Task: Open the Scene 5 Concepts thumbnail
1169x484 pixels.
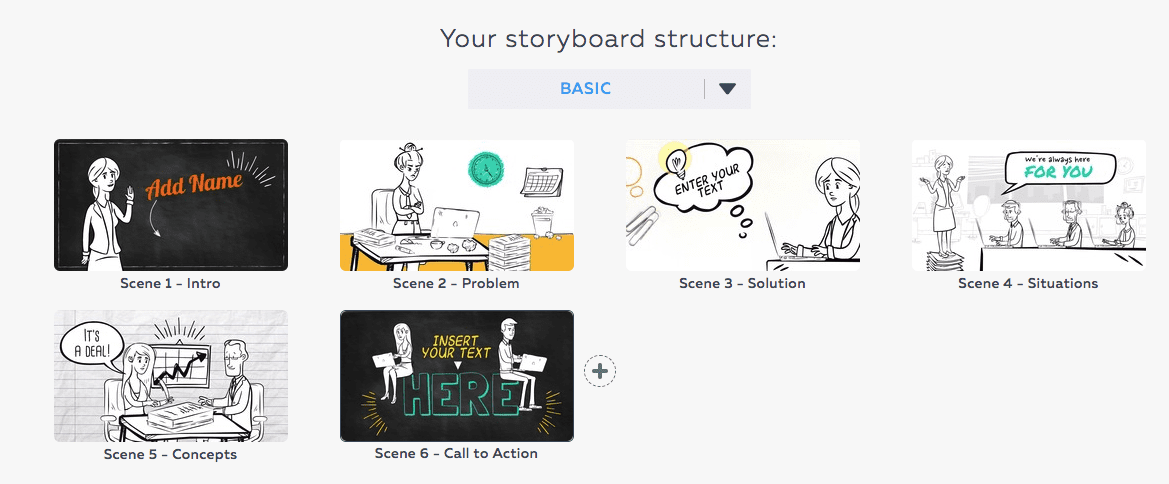Action: [x=171, y=376]
